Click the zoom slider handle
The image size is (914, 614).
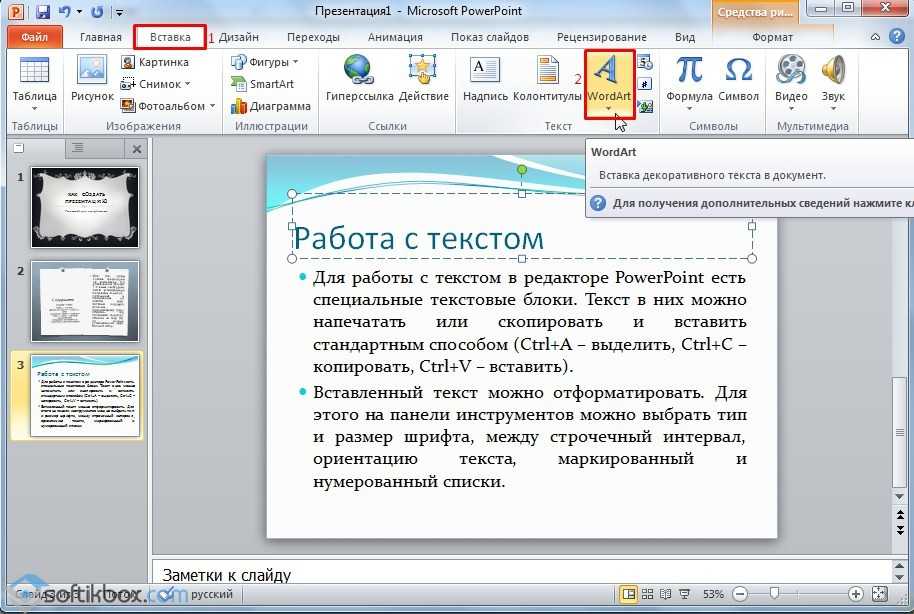(x=774, y=594)
